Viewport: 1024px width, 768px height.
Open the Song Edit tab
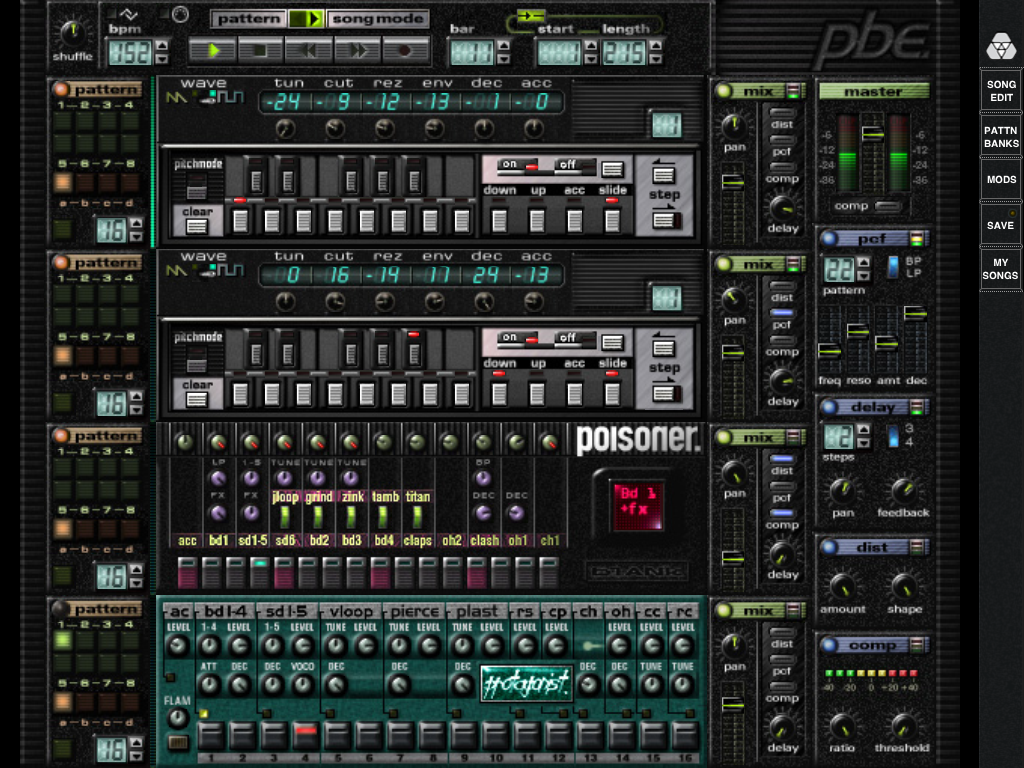point(1000,91)
